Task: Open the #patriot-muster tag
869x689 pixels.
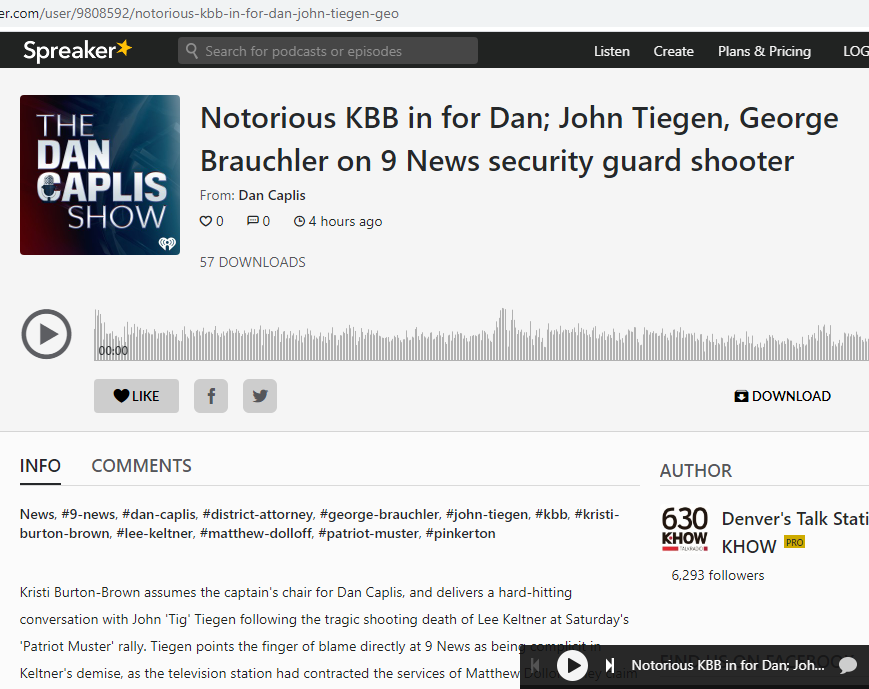Action: (369, 533)
